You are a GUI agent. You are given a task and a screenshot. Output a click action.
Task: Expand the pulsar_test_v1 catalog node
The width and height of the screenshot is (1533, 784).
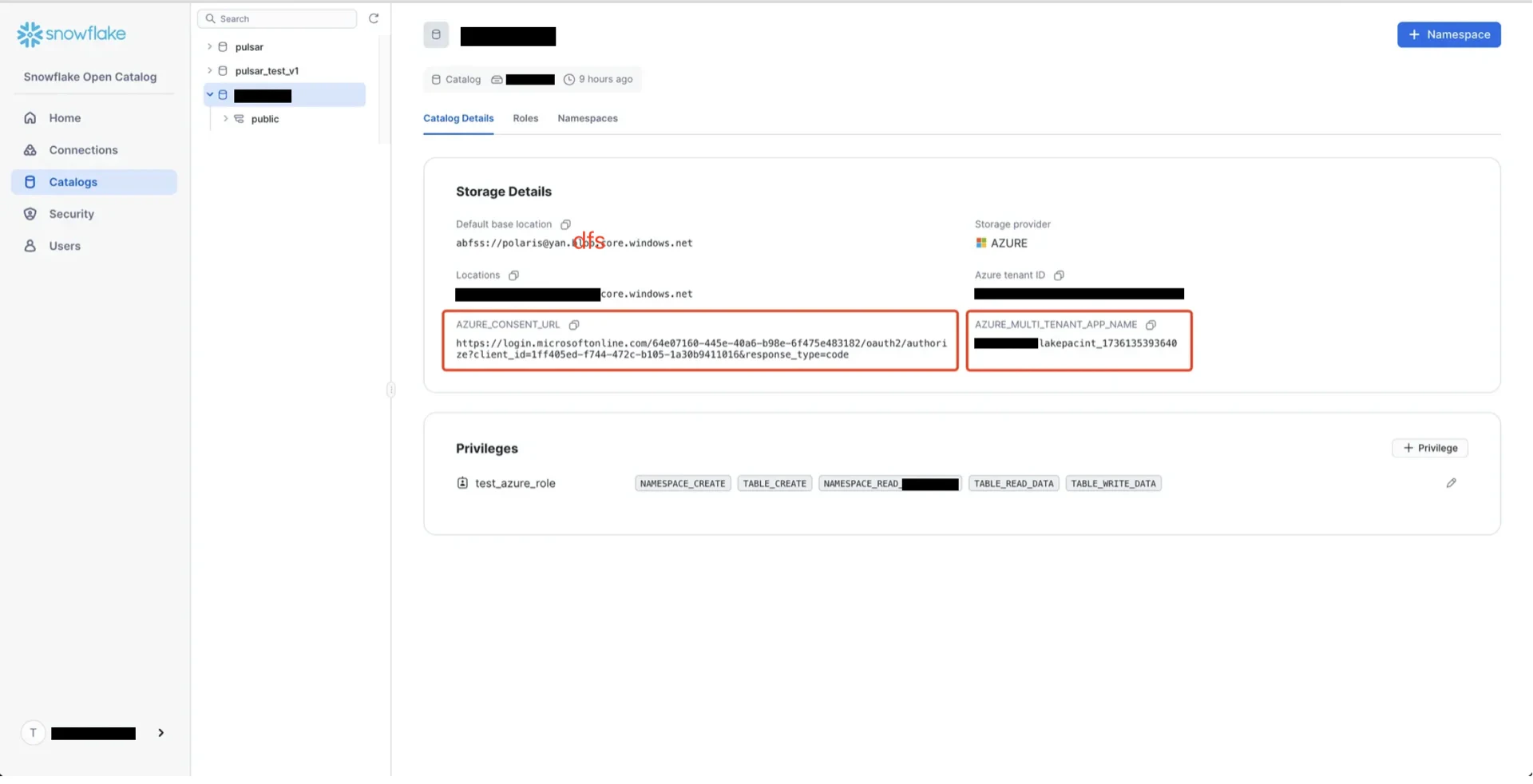point(209,71)
